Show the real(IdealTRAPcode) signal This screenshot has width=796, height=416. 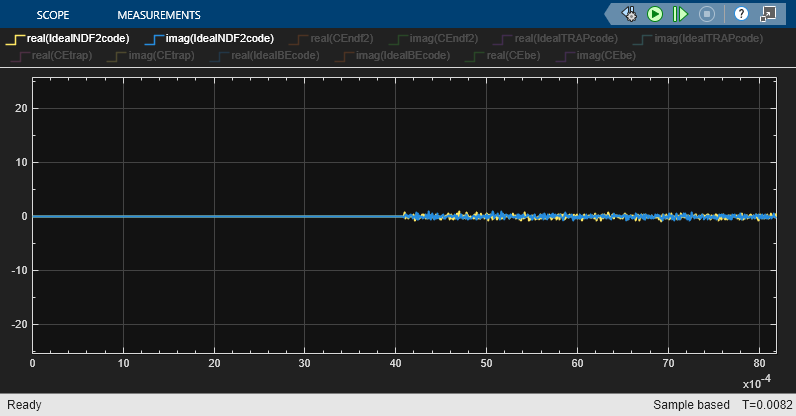pyautogui.click(x=555, y=39)
